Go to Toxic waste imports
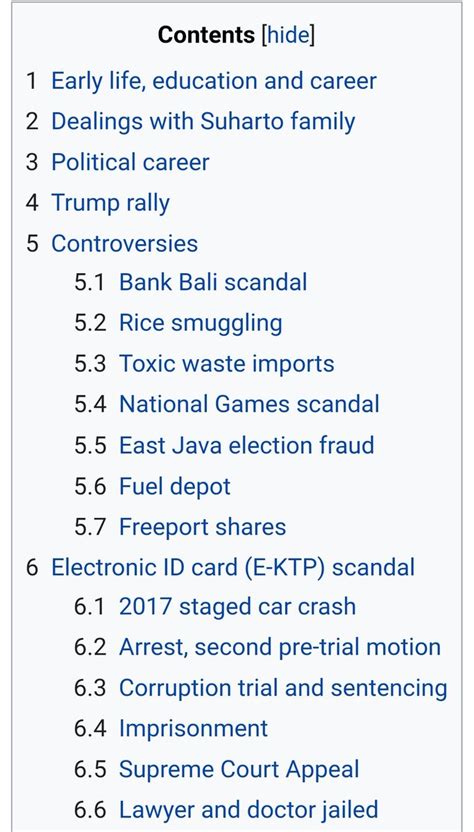This screenshot has width=474, height=832. tap(227, 364)
